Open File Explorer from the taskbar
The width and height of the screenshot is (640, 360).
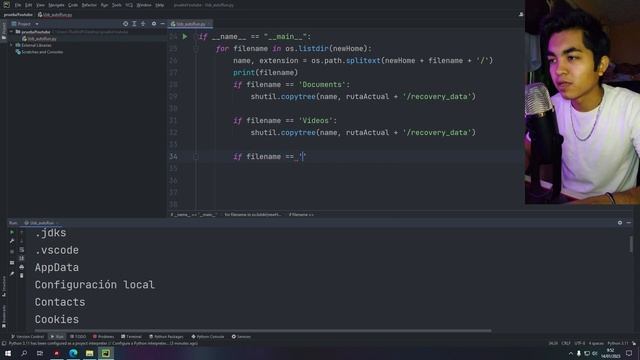[89, 353]
